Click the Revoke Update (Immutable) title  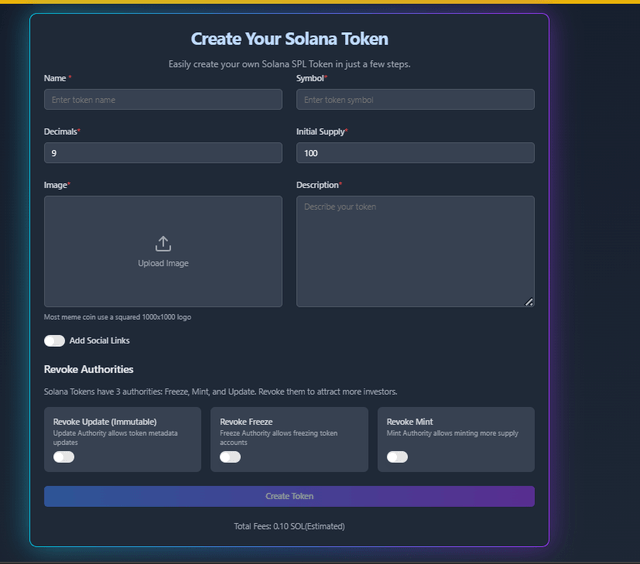point(105,422)
